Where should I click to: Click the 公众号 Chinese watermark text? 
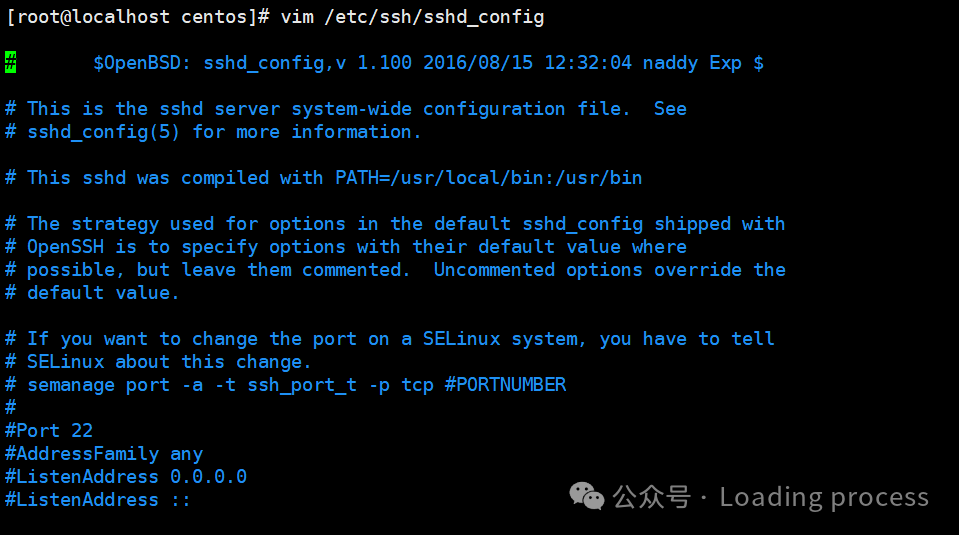[651, 497]
